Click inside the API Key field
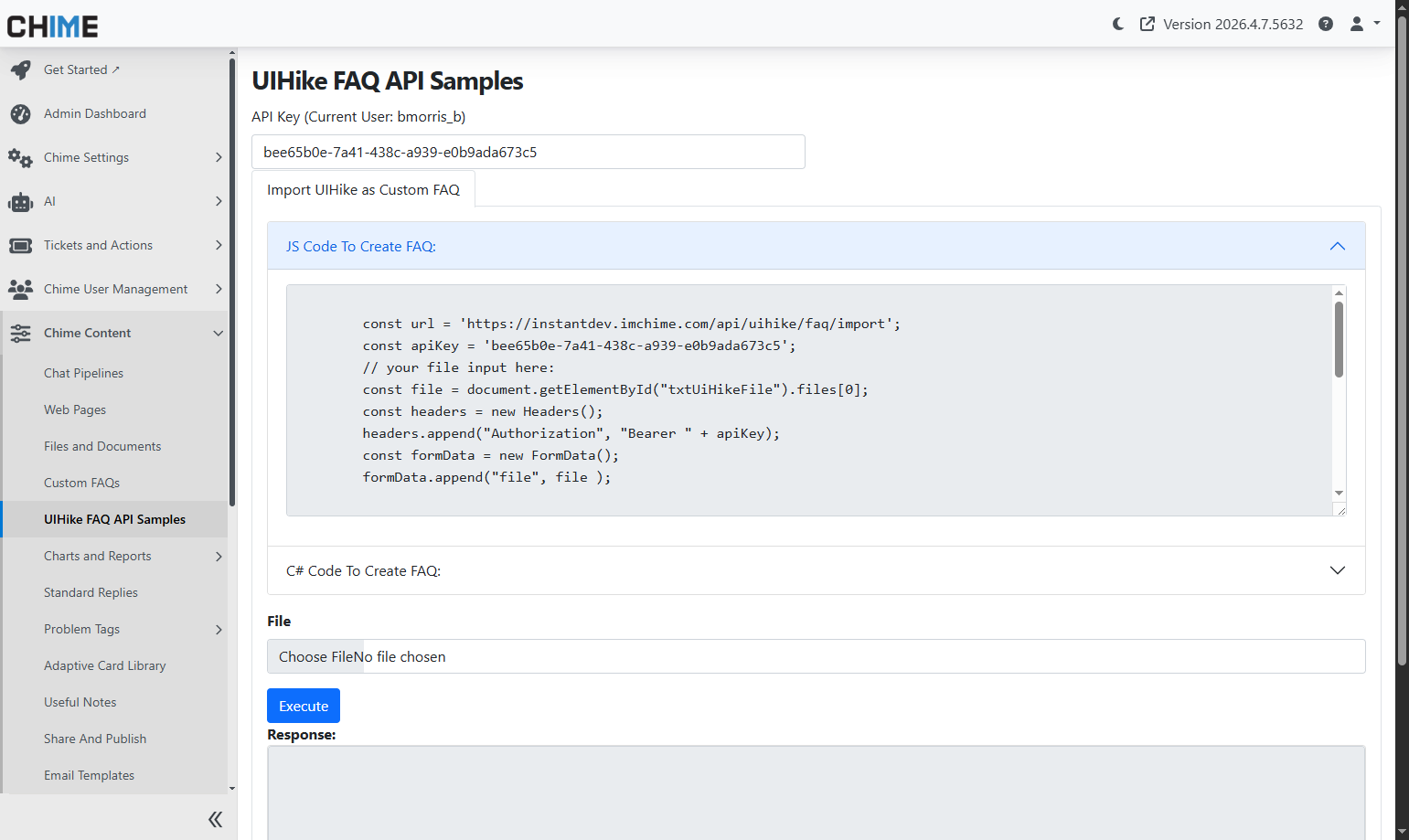1409x840 pixels. tap(528, 152)
